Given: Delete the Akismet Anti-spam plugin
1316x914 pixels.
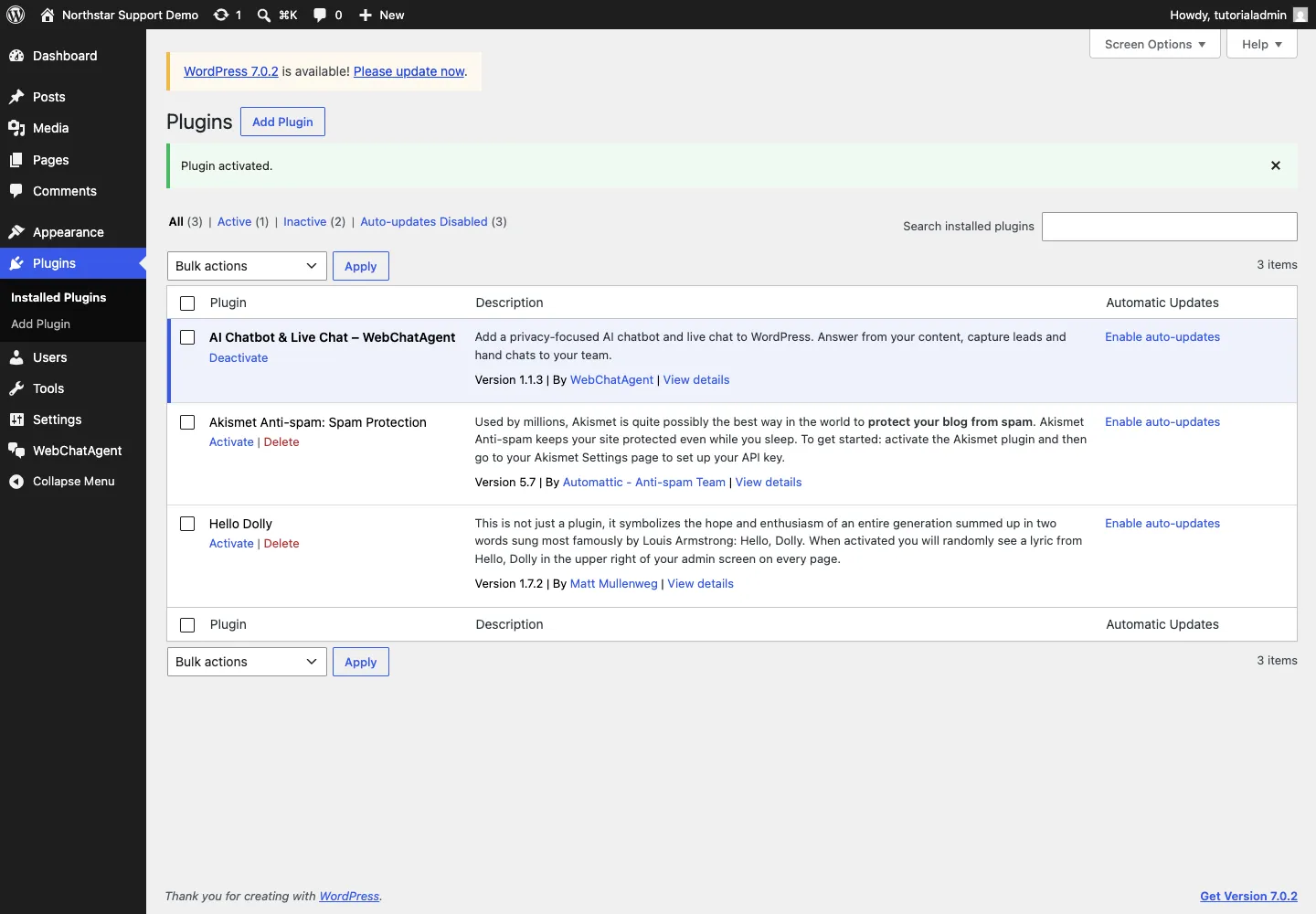Looking at the screenshot, I should (x=281, y=441).
